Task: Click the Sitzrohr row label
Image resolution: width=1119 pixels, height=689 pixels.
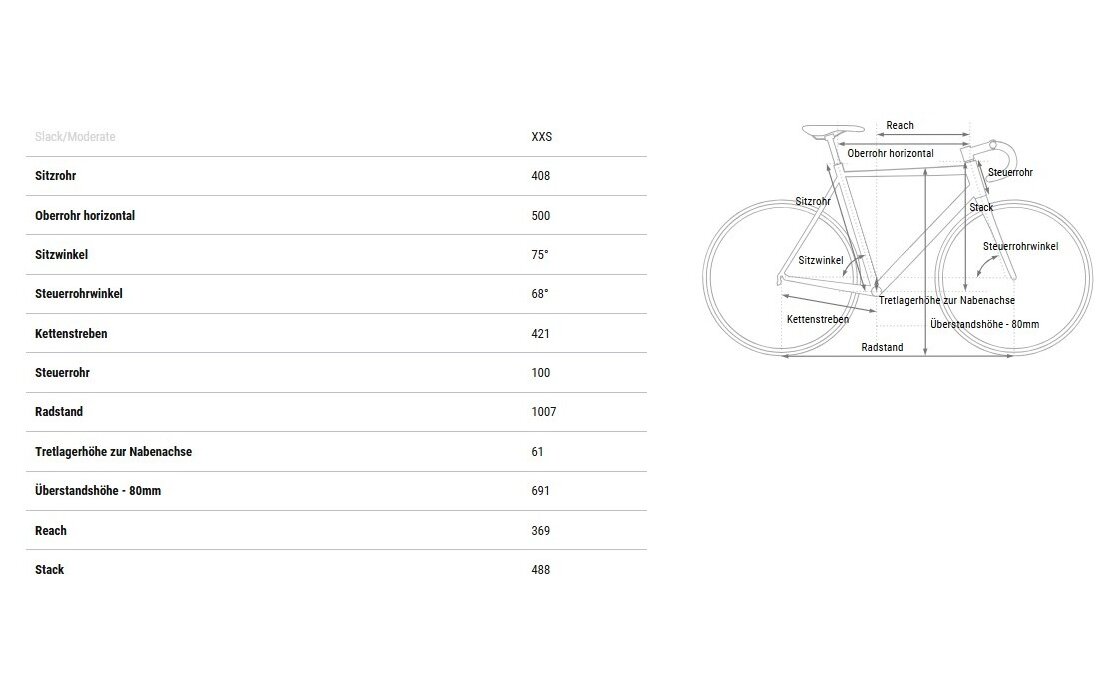Action: click(x=55, y=176)
